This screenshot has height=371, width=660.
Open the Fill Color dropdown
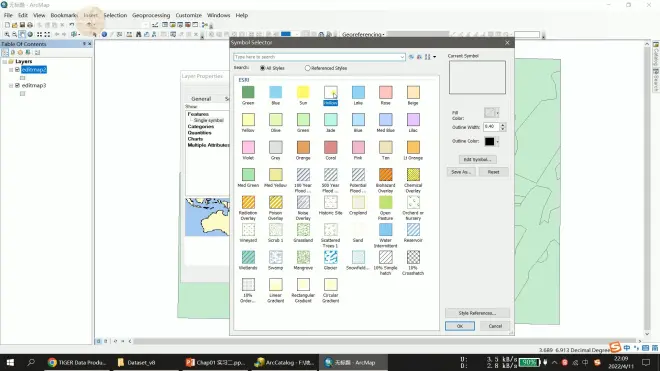(497, 113)
